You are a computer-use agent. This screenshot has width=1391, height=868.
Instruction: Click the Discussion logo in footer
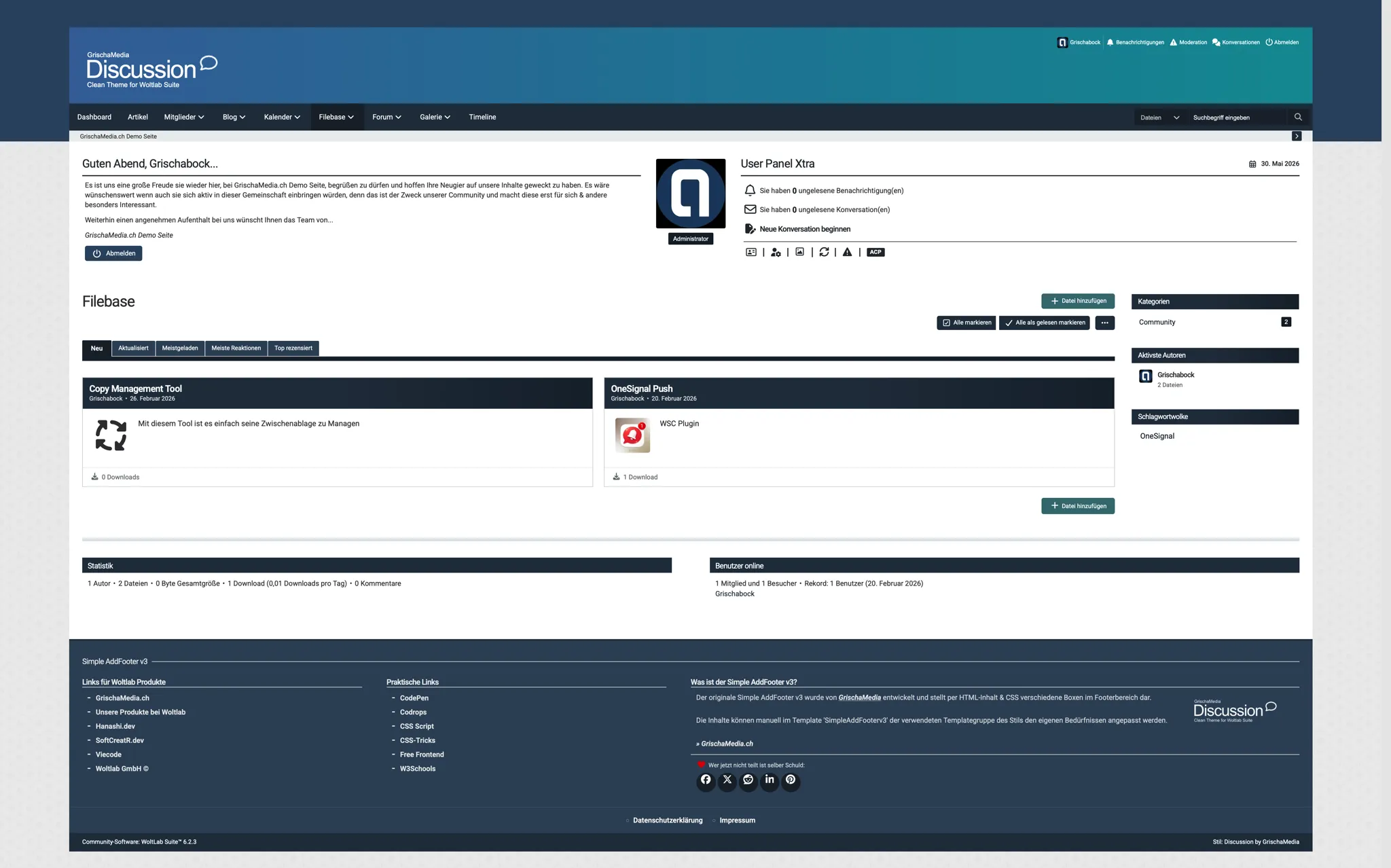coord(1235,710)
